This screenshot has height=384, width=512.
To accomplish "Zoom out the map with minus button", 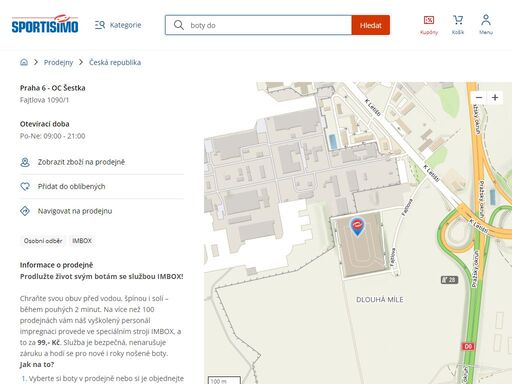I will (x=479, y=97).
